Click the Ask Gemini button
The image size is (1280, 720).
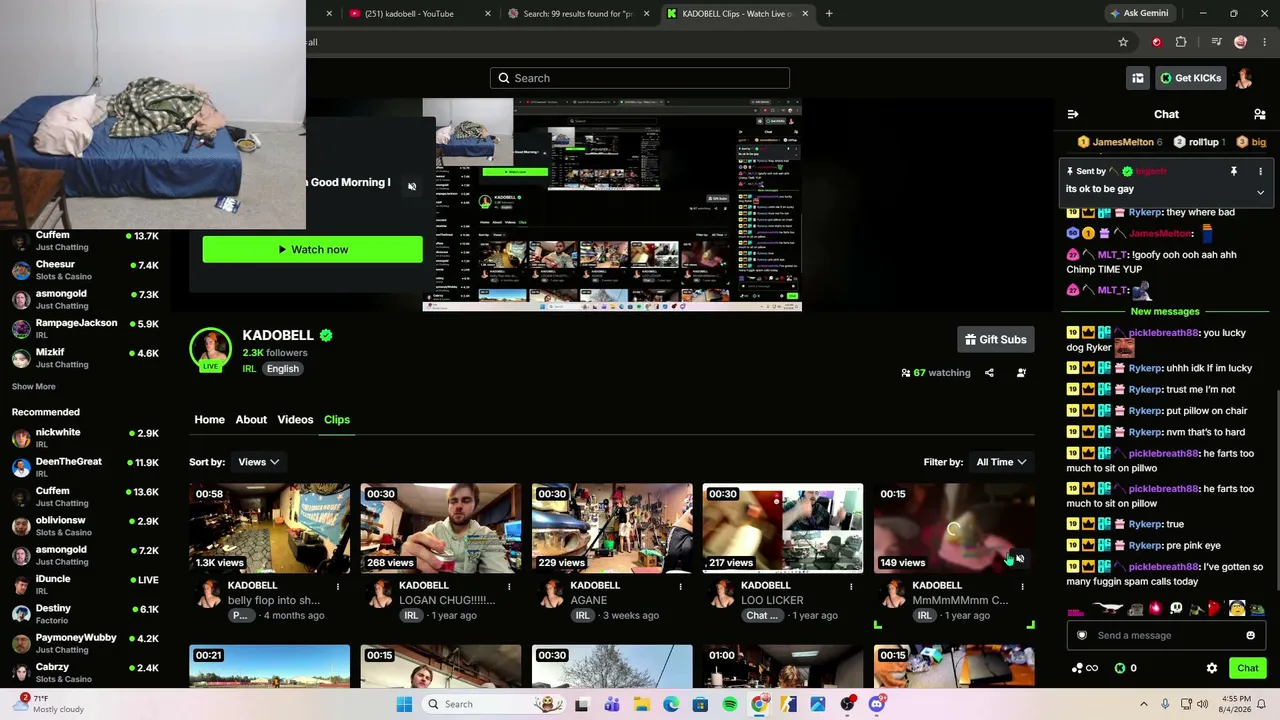(x=1138, y=14)
